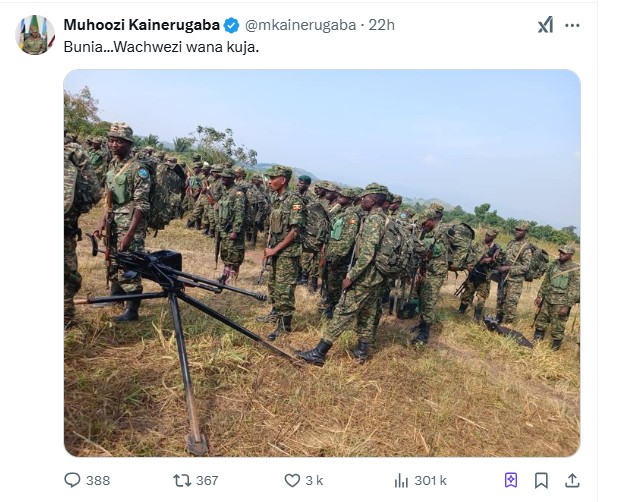Click the 367 reposts count

click(x=206, y=481)
